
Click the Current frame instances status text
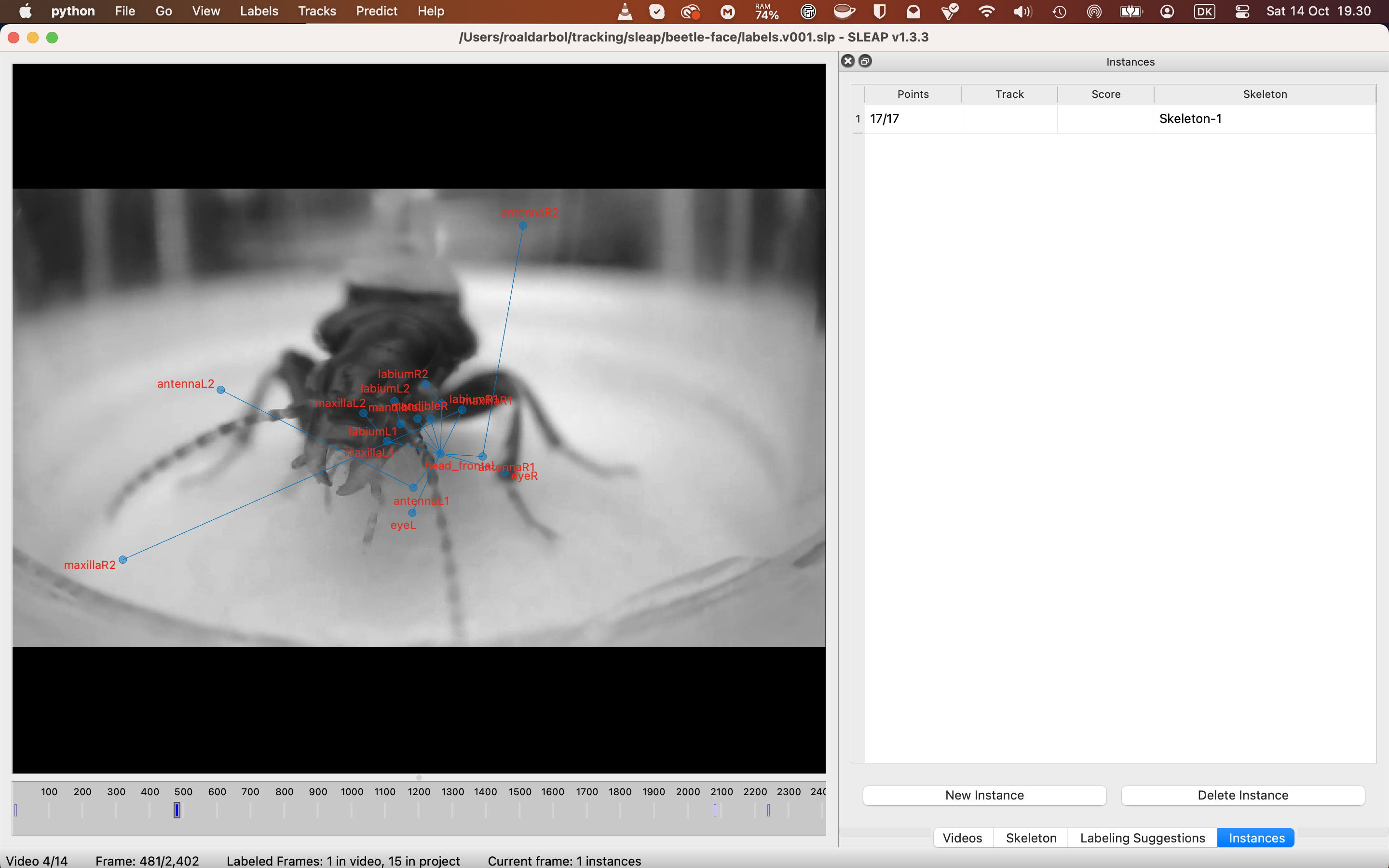click(x=564, y=861)
